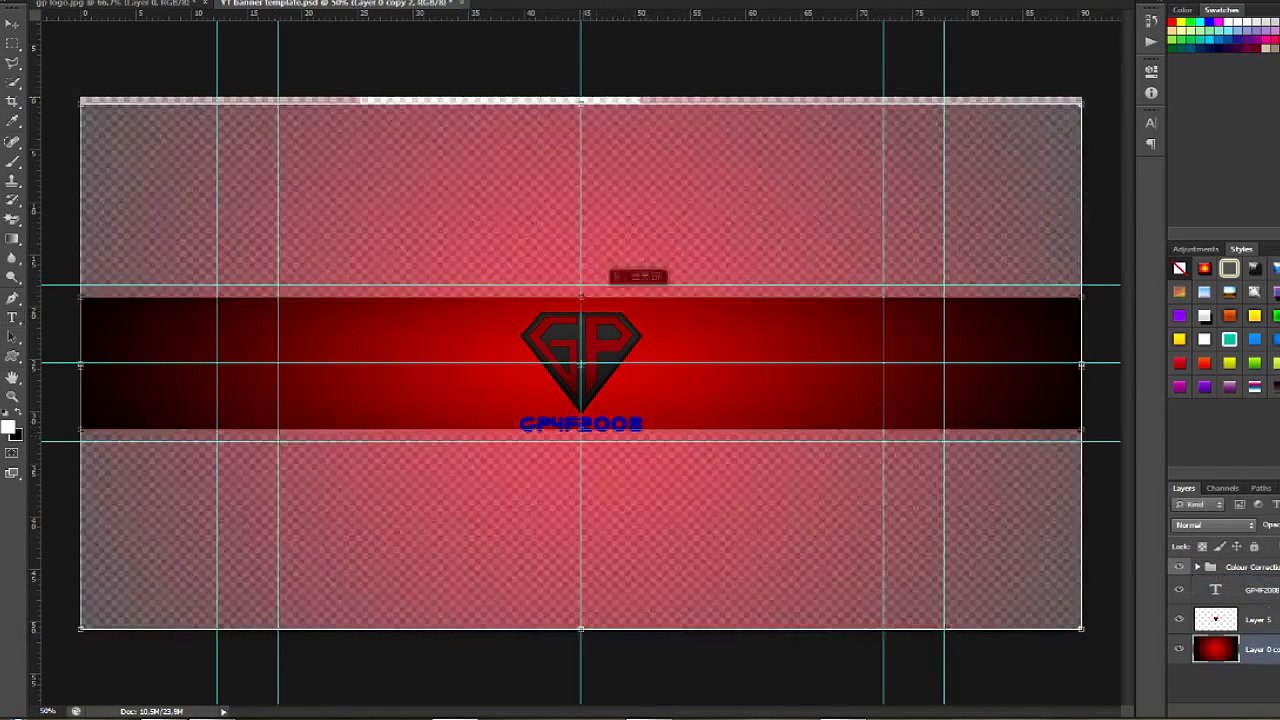Viewport: 1280px width, 720px height.
Task: Select the Clone Stamp tool
Action: coord(12,181)
